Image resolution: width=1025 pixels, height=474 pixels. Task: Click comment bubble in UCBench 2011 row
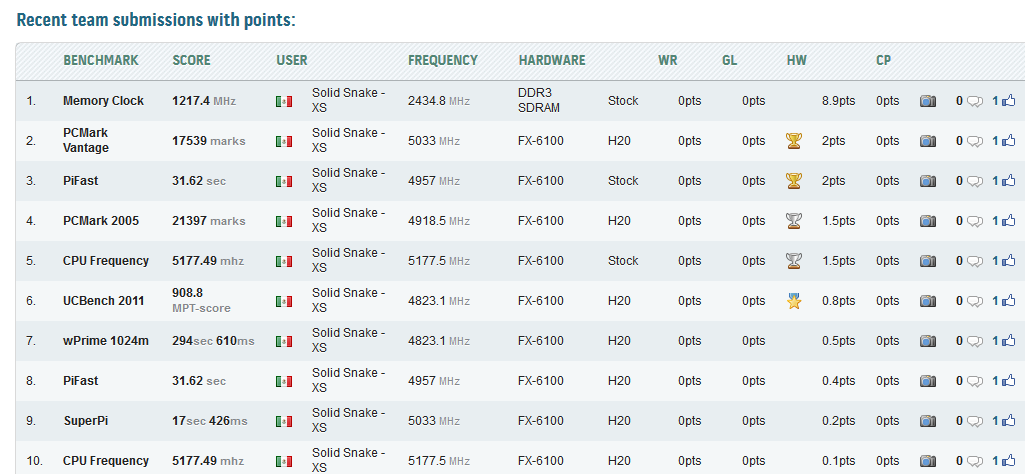point(975,301)
